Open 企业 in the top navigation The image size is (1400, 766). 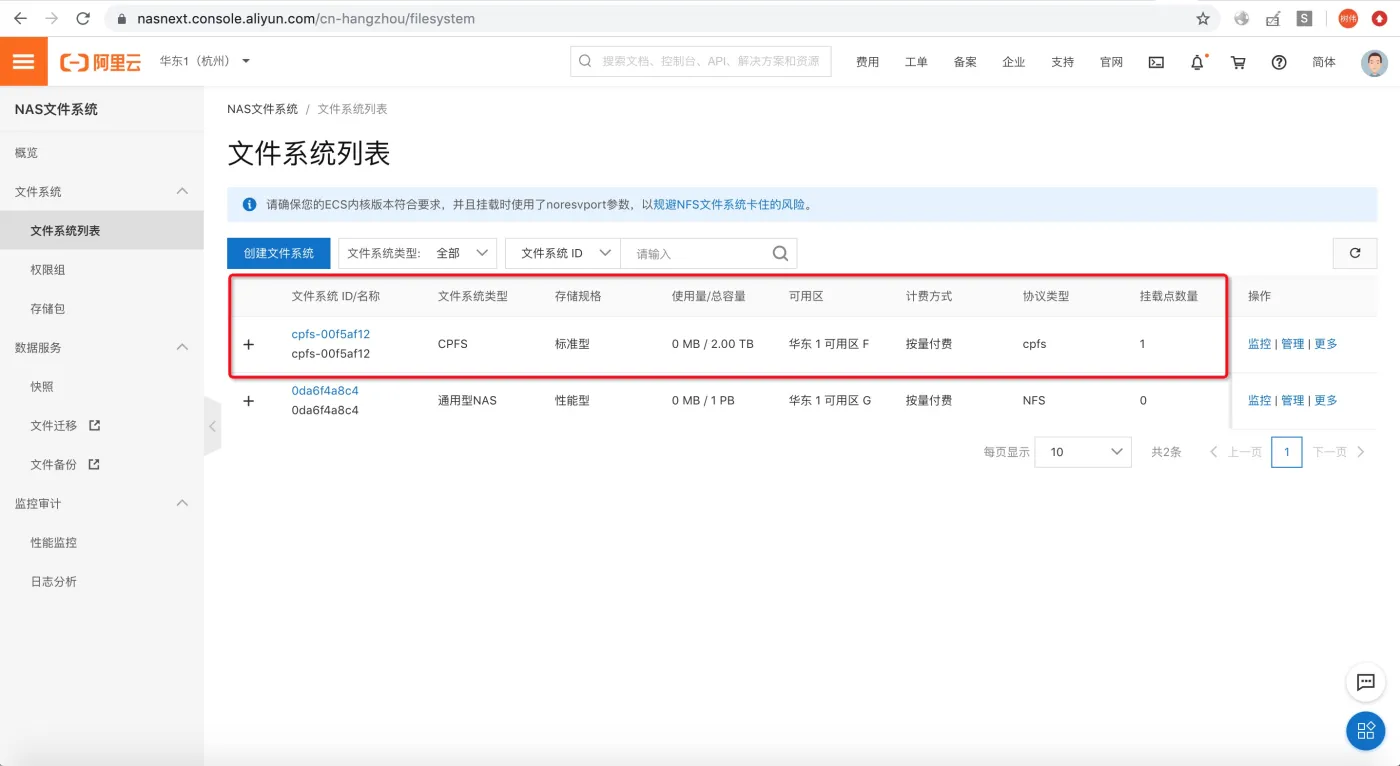[1014, 62]
